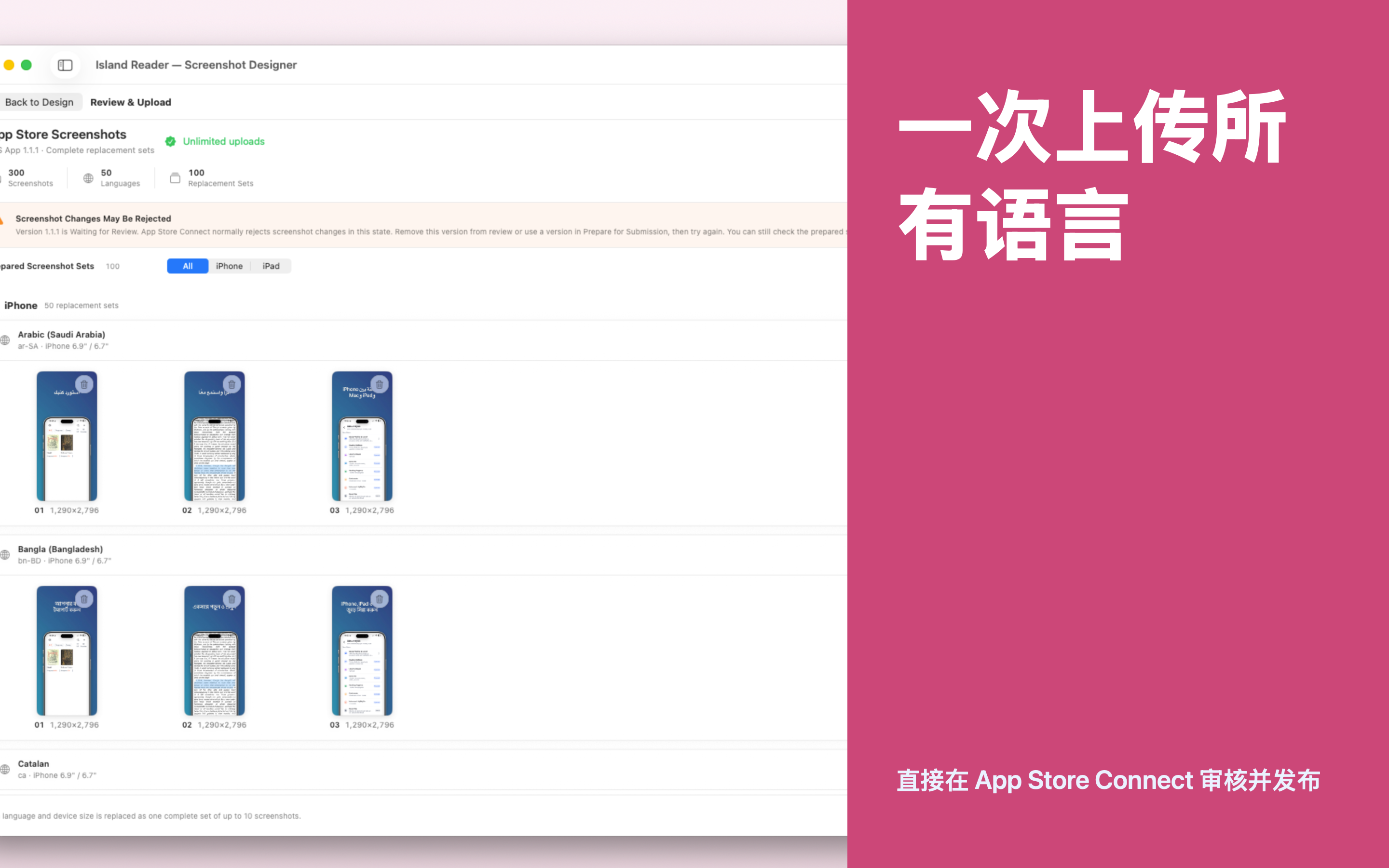Delete Arabic screenshot 02 via trash icon
Image resolution: width=1389 pixels, height=868 pixels.
point(232,385)
